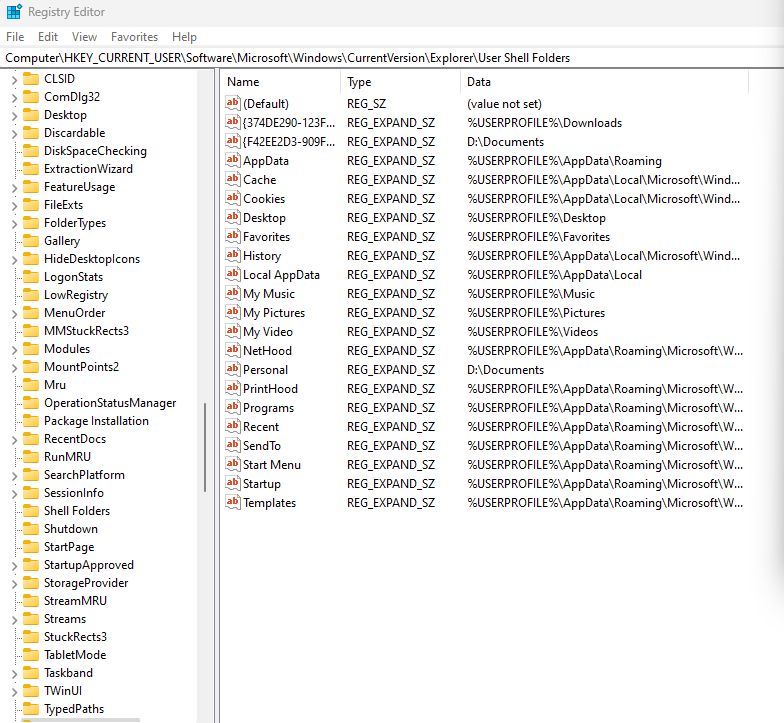Click the string icon beside Cache value
The image size is (784, 723).
click(x=232, y=179)
